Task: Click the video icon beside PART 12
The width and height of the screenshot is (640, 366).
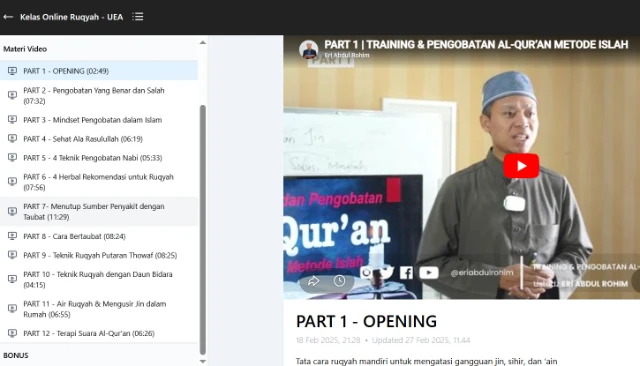Action: tap(13, 333)
